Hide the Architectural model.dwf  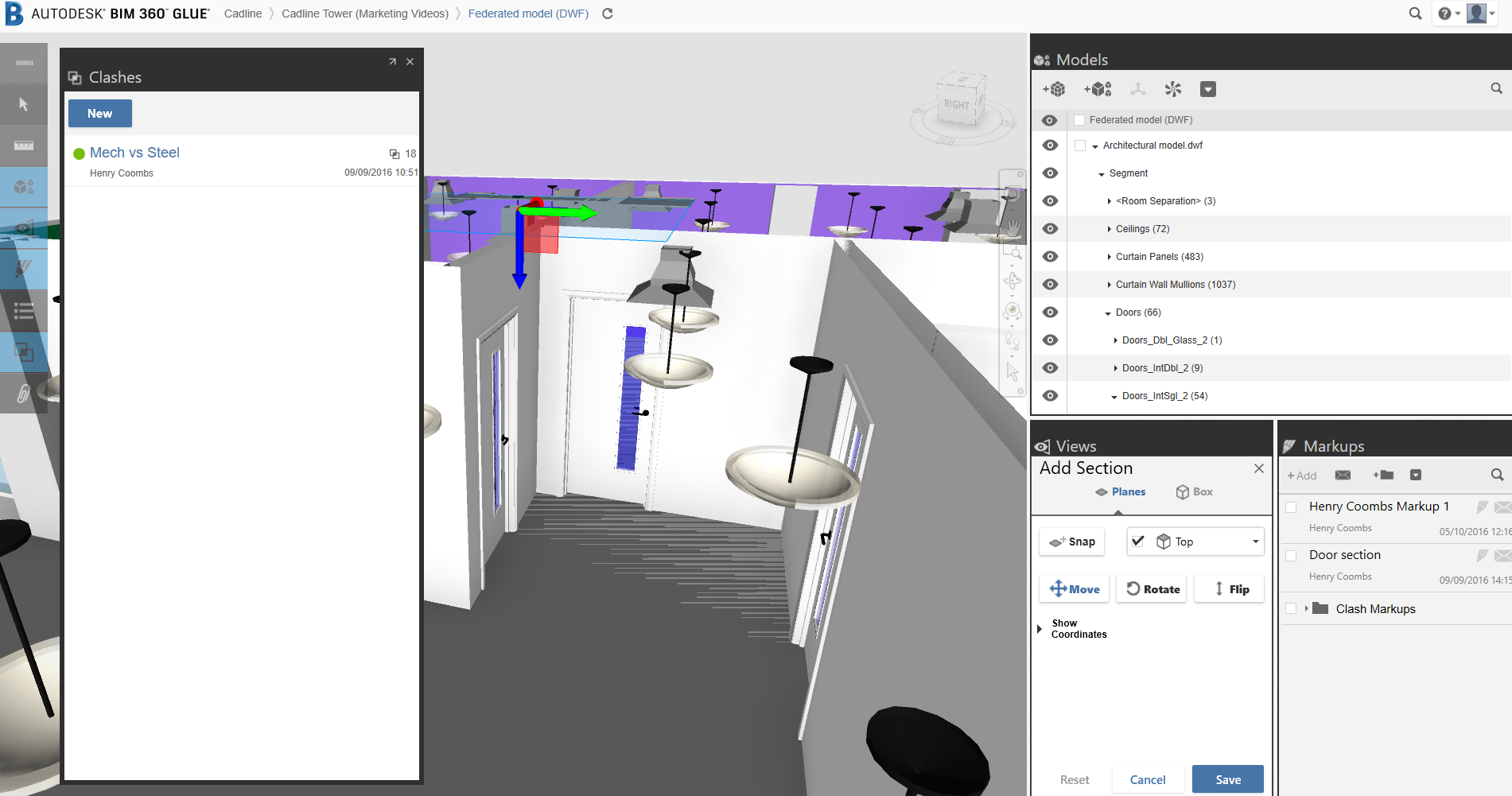click(1050, 146)
